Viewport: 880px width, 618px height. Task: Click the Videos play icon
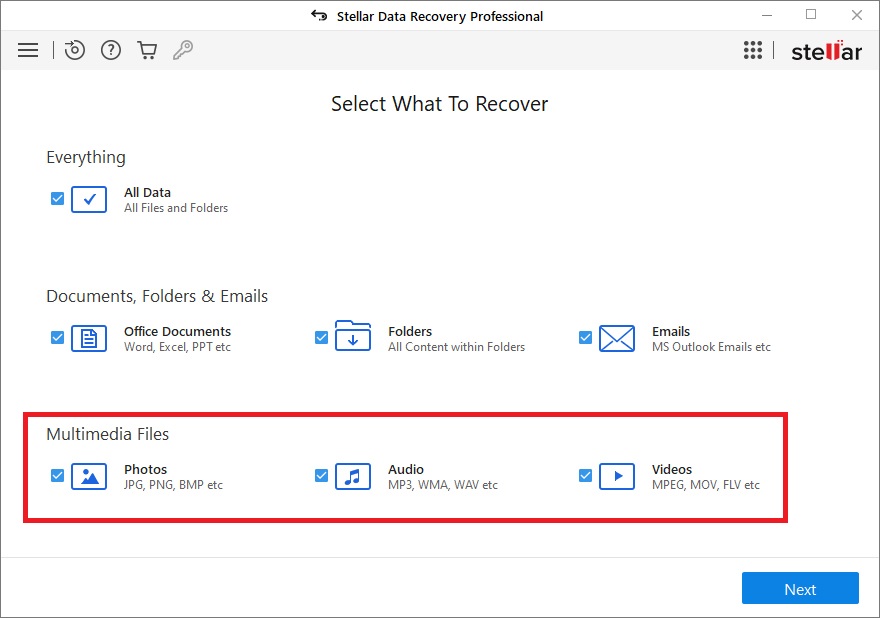click(x=617, y=477)
